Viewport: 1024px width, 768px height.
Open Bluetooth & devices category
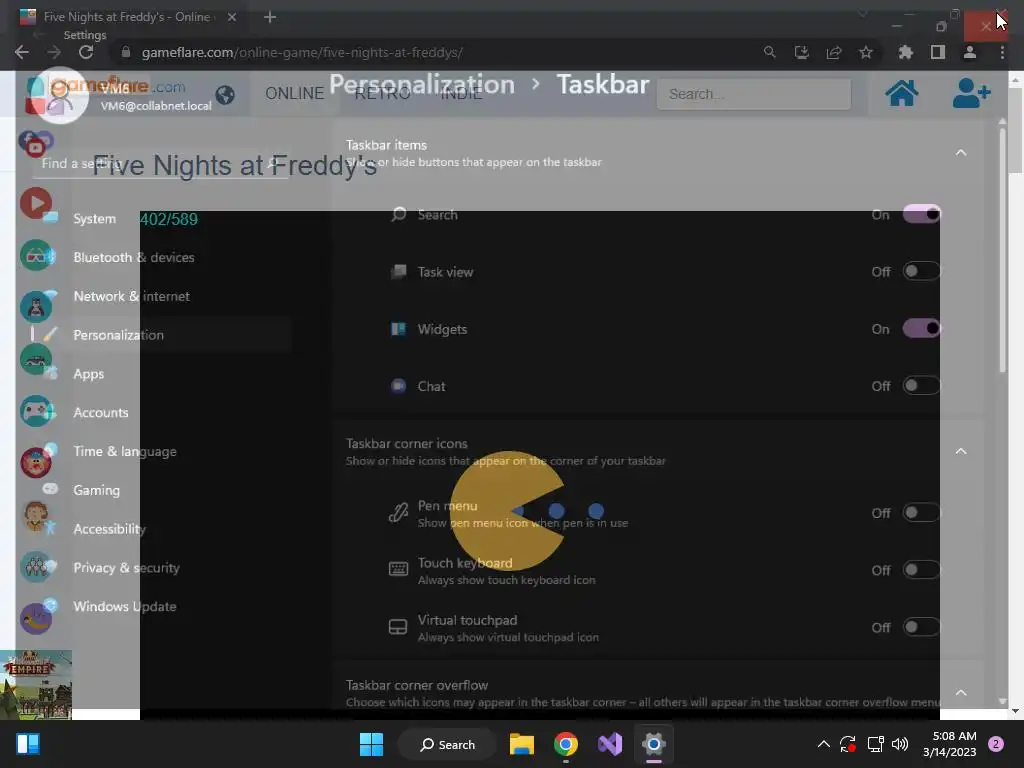point(160,257)
